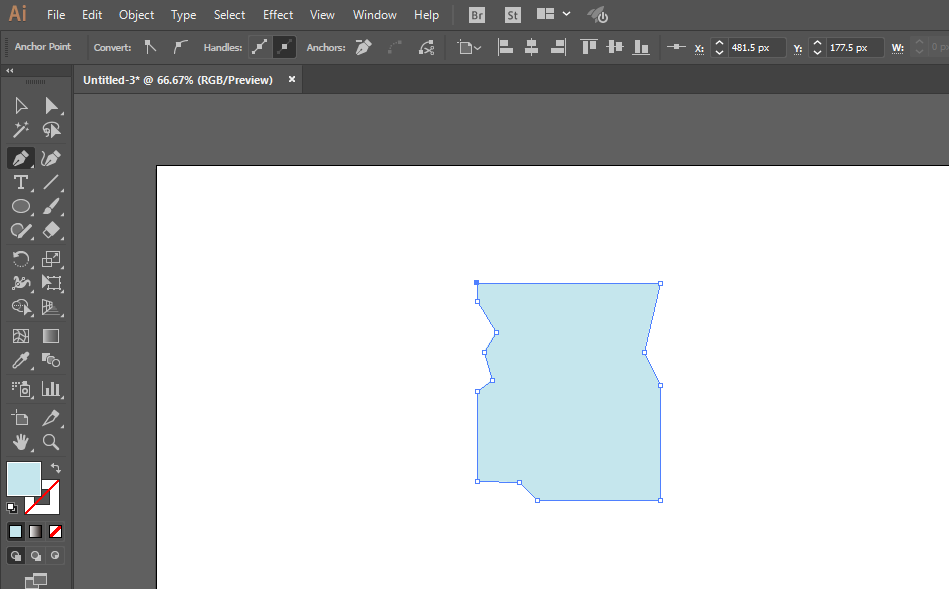Select the Perspective Grid tool
The width and height of the screenshot is (949, 589).
tap(51, 307)
